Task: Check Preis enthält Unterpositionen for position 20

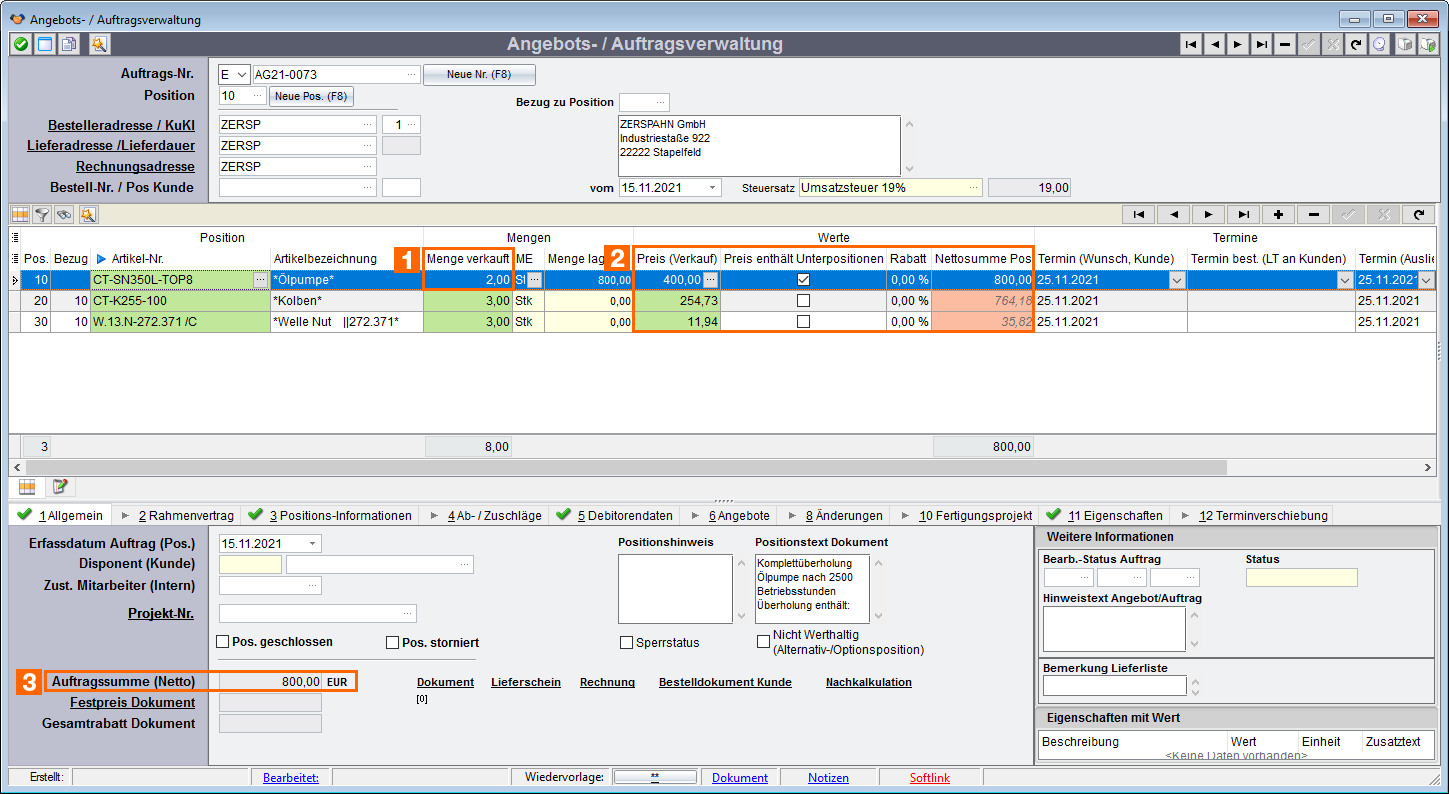Action: tap(803, 301)
